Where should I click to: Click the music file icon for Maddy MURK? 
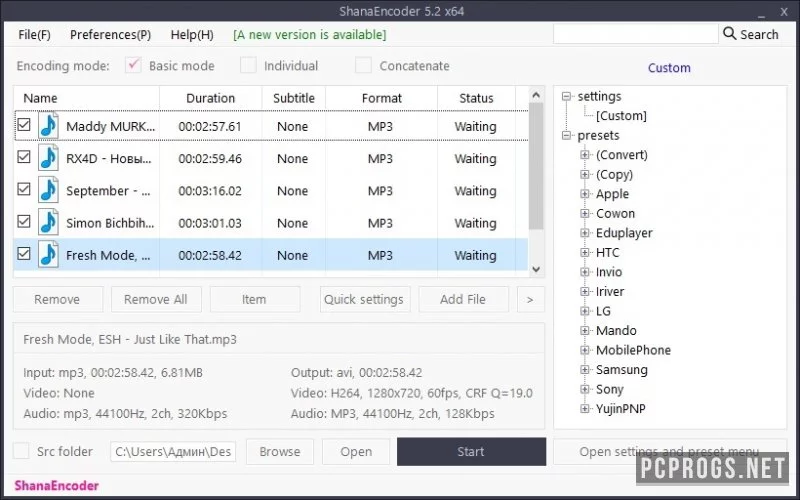click(x=48, y=126)
